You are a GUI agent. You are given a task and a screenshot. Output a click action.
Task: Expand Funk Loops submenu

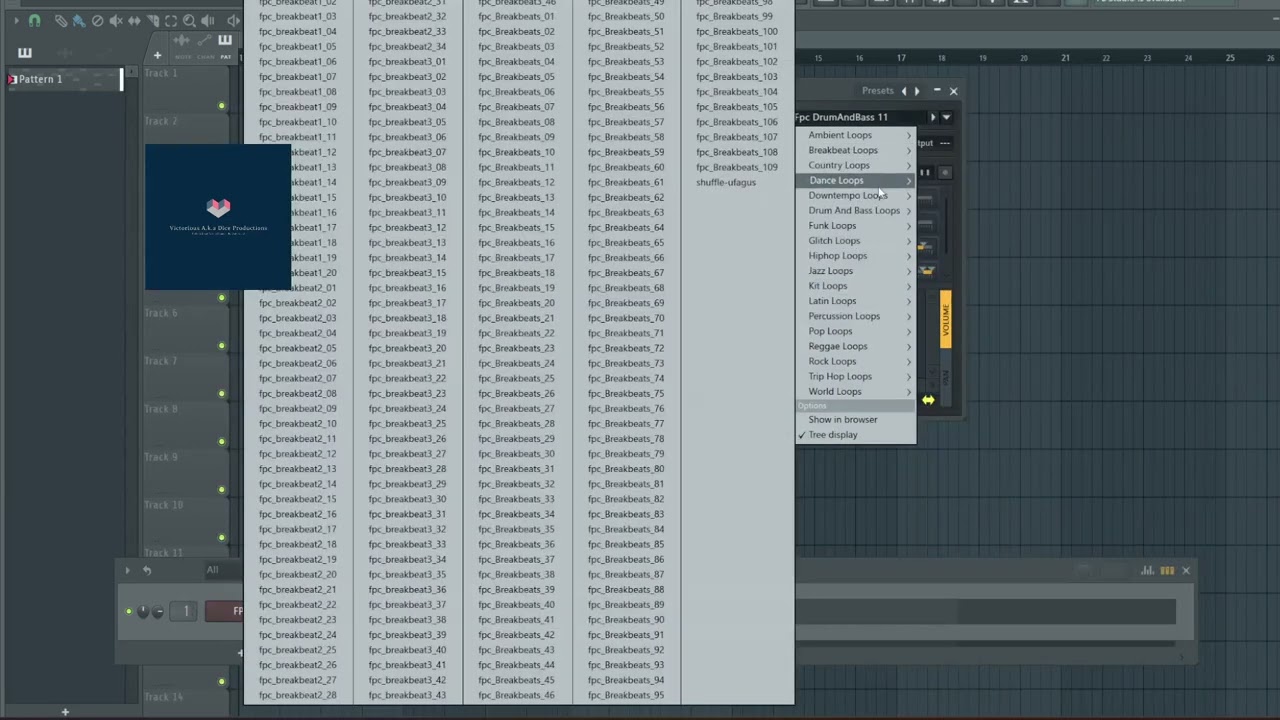[x=856, y=225]
